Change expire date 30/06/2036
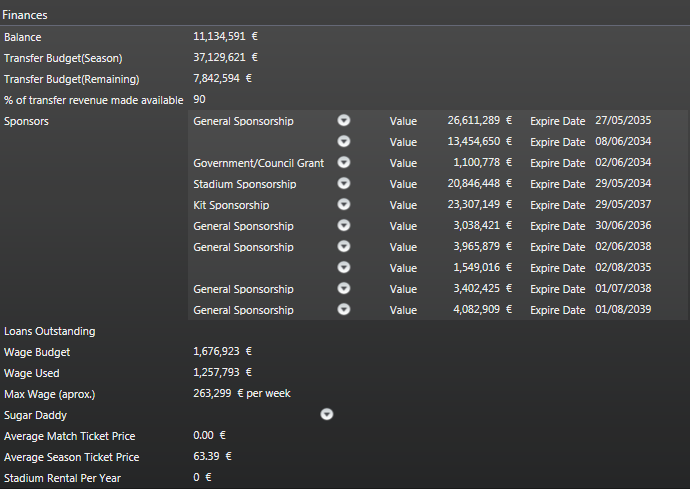Screen dimensions: 690x489 623,225
